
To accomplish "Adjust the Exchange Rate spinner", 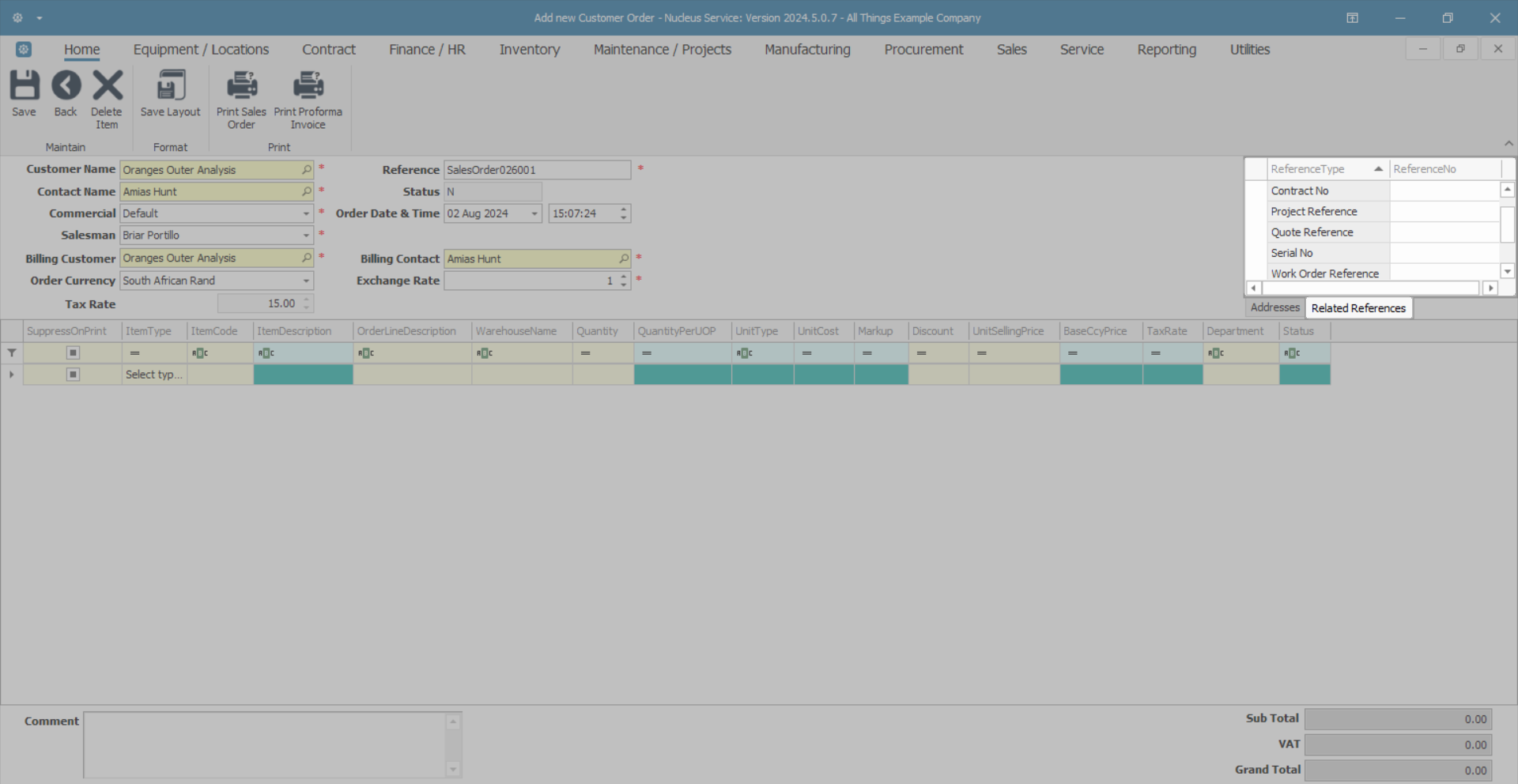I will [x=624, y=281].
